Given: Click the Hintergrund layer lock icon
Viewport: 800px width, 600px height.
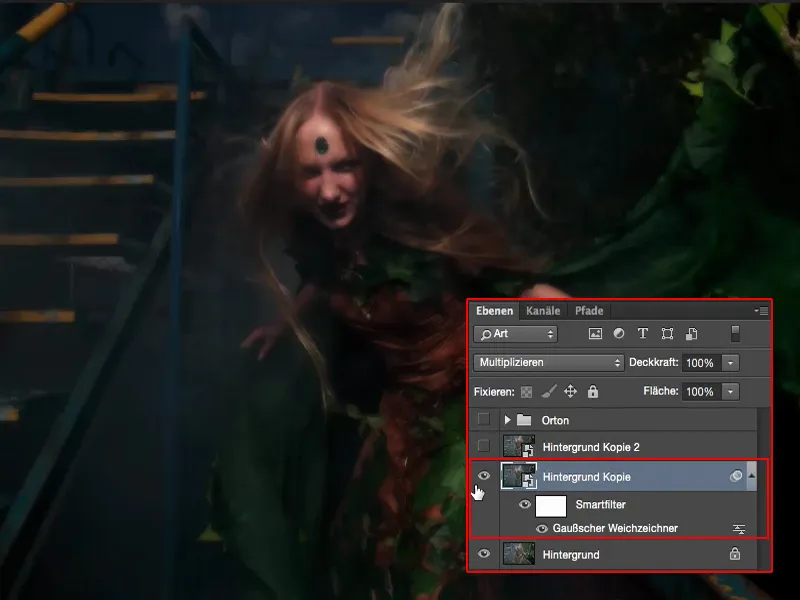Looking at the screenshot, I should 735,553.
